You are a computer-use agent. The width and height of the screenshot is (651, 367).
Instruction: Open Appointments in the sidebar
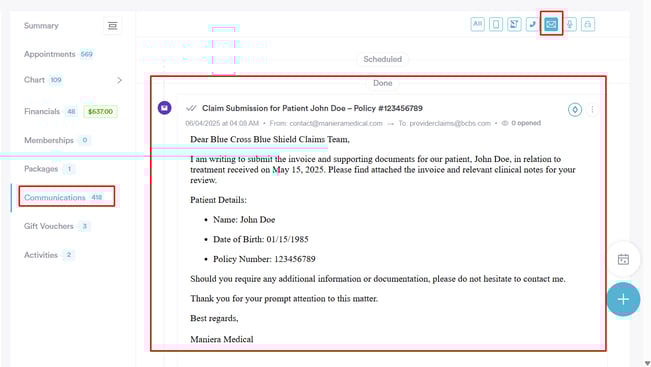click(49, 54)
